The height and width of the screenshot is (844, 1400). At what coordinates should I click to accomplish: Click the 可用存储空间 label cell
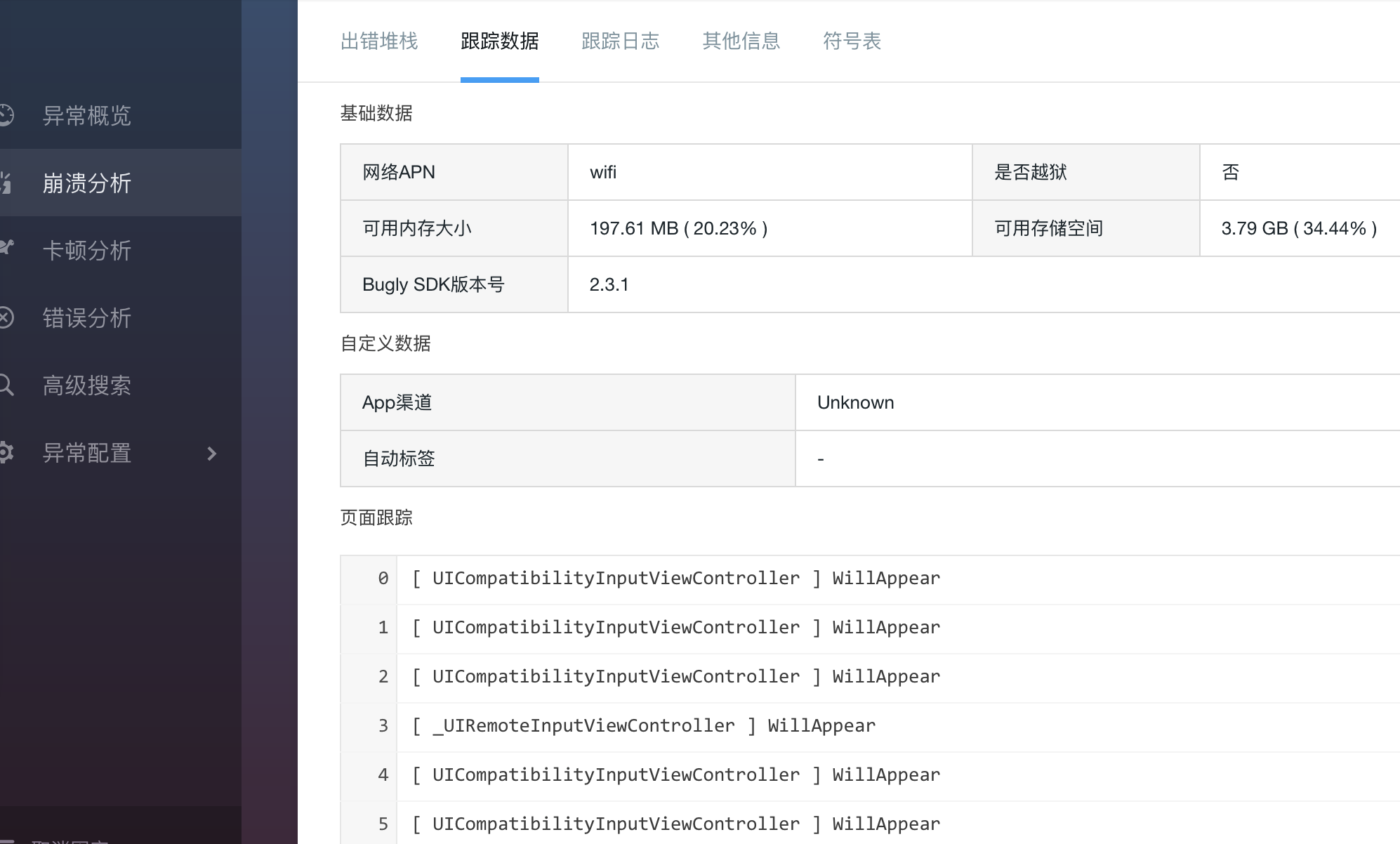click(1086, 228)
